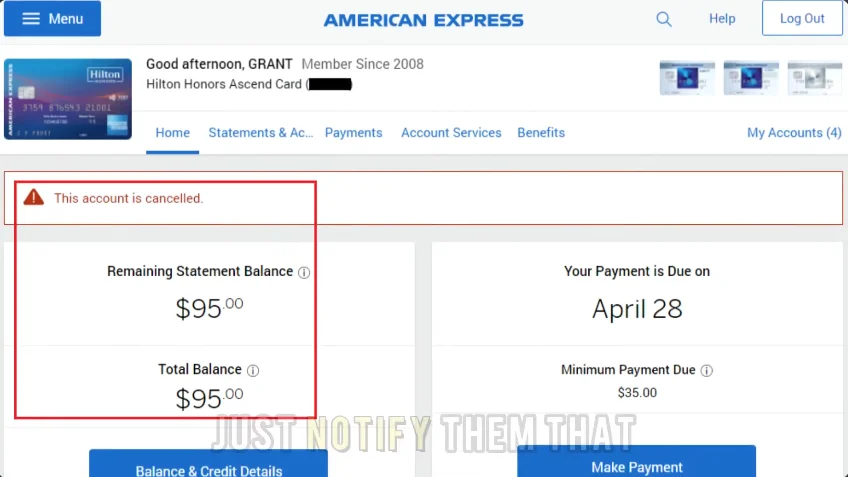Select the Hilton Honors card image
Screen dimensions: 848x477
[68, 99]
